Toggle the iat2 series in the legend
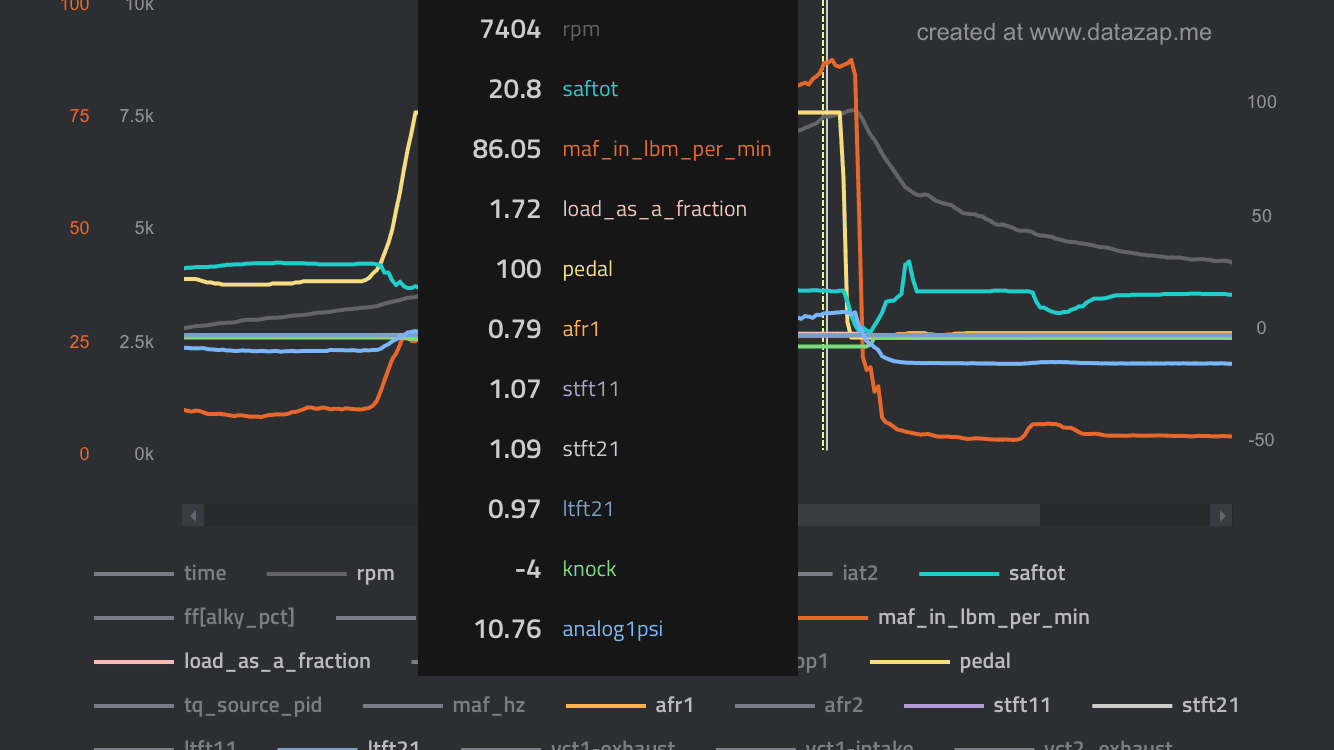The height and width of the screenshot is (750, 1334). pyautogui.click(x=836, y=573)
